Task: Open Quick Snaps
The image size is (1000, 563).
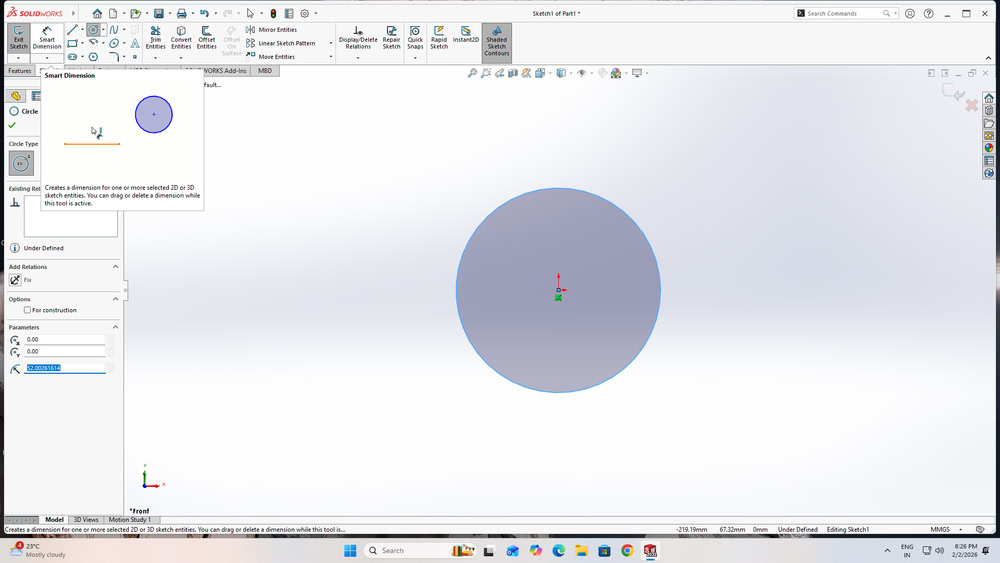Action: (415, 38)
